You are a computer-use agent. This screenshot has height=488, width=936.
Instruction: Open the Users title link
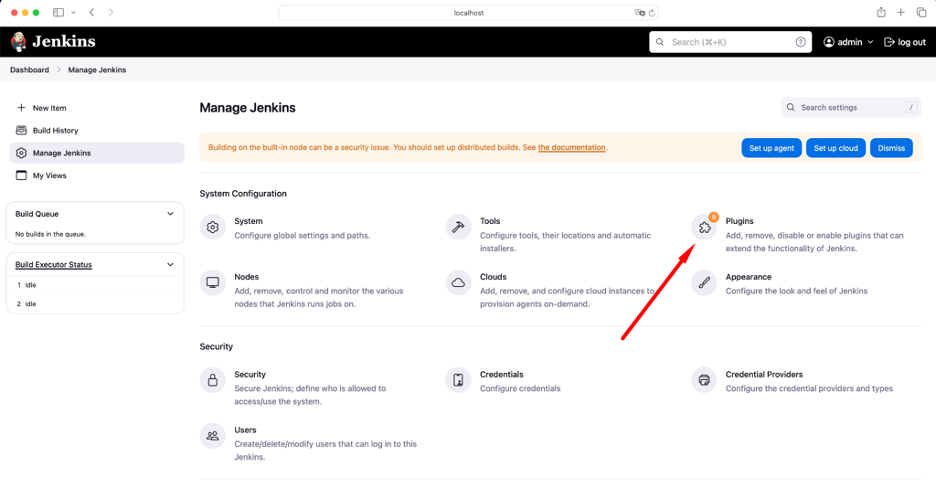coord(245,430)
